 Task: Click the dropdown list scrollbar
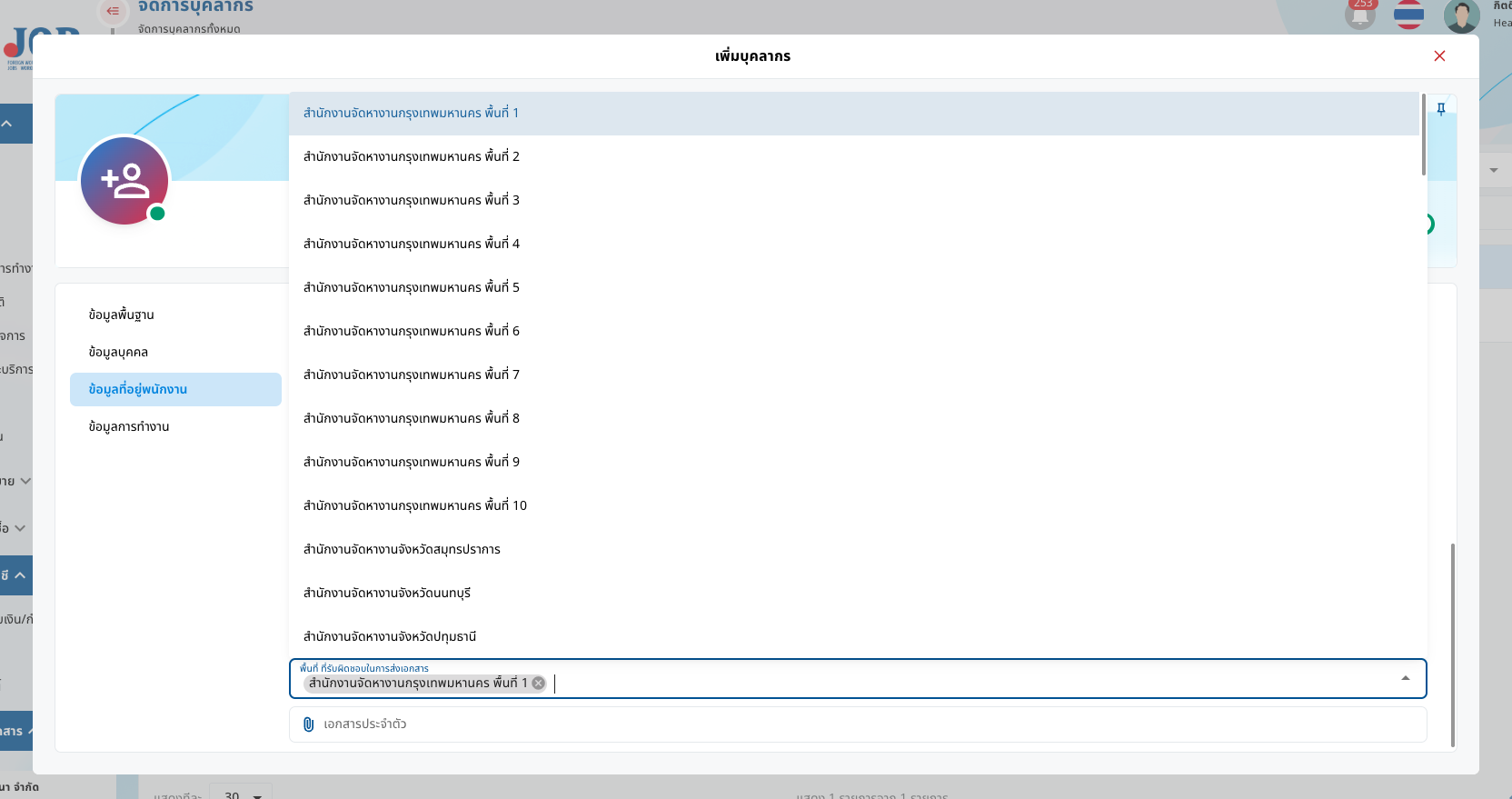point(1423,135)
